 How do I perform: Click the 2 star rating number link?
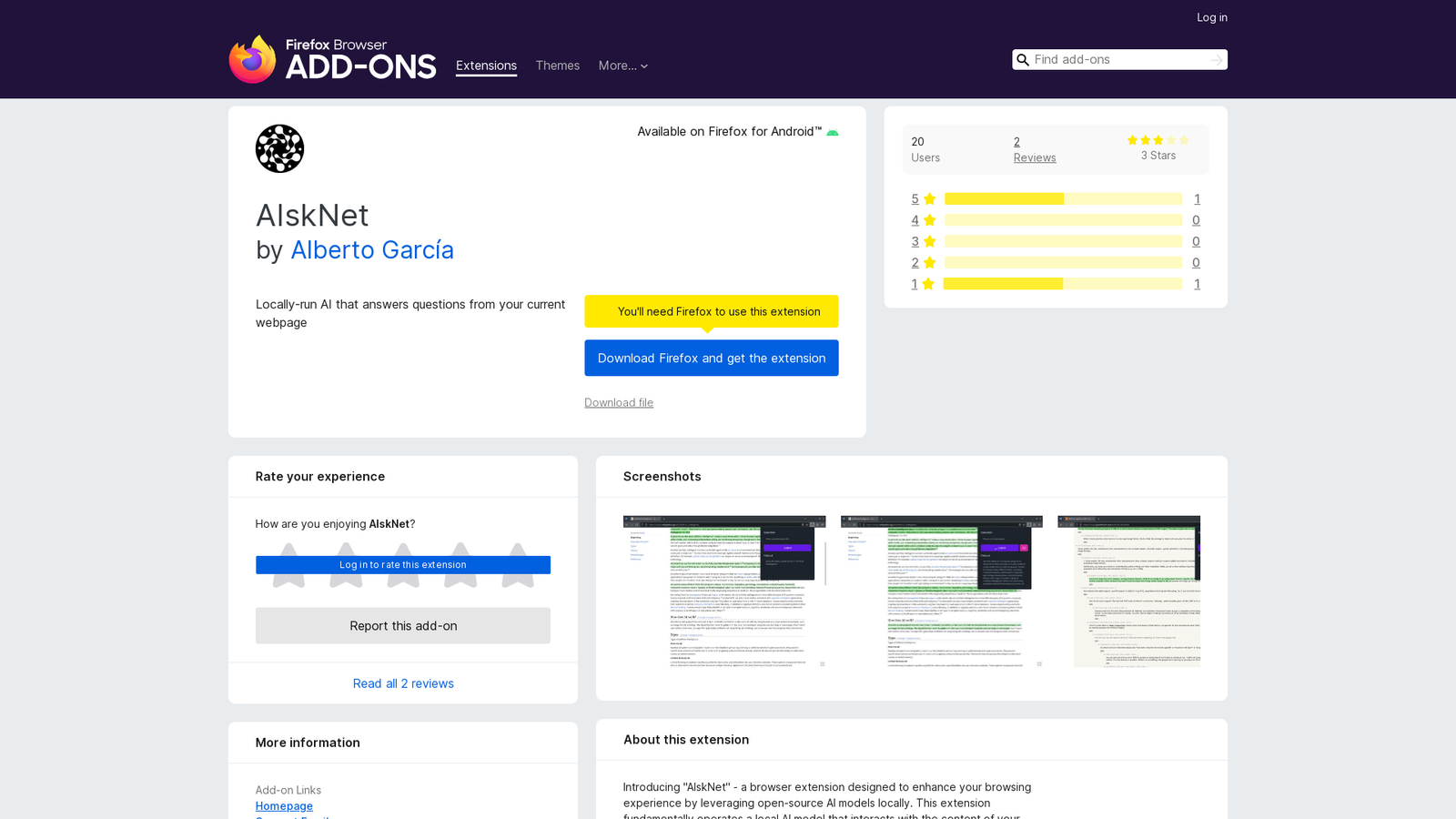915,262
